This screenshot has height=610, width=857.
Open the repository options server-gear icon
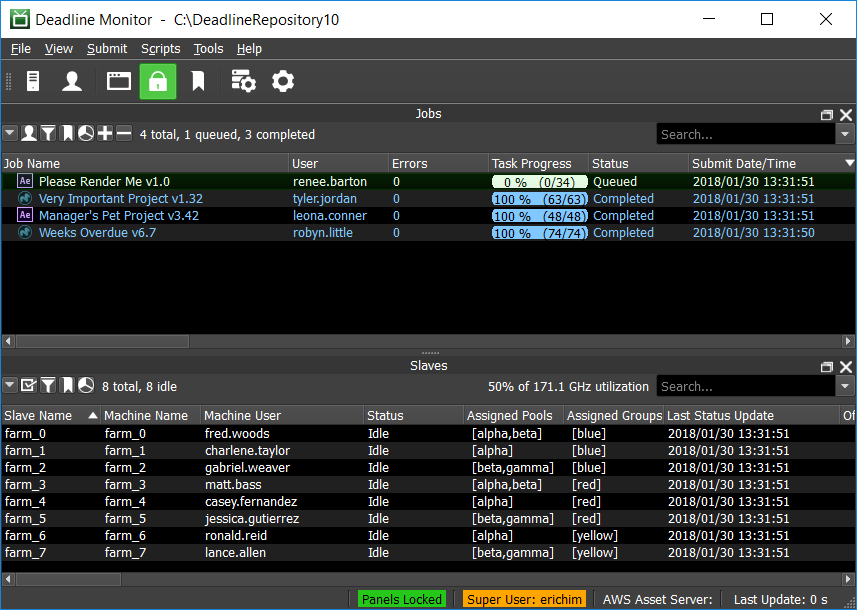[x=243, y=81]
